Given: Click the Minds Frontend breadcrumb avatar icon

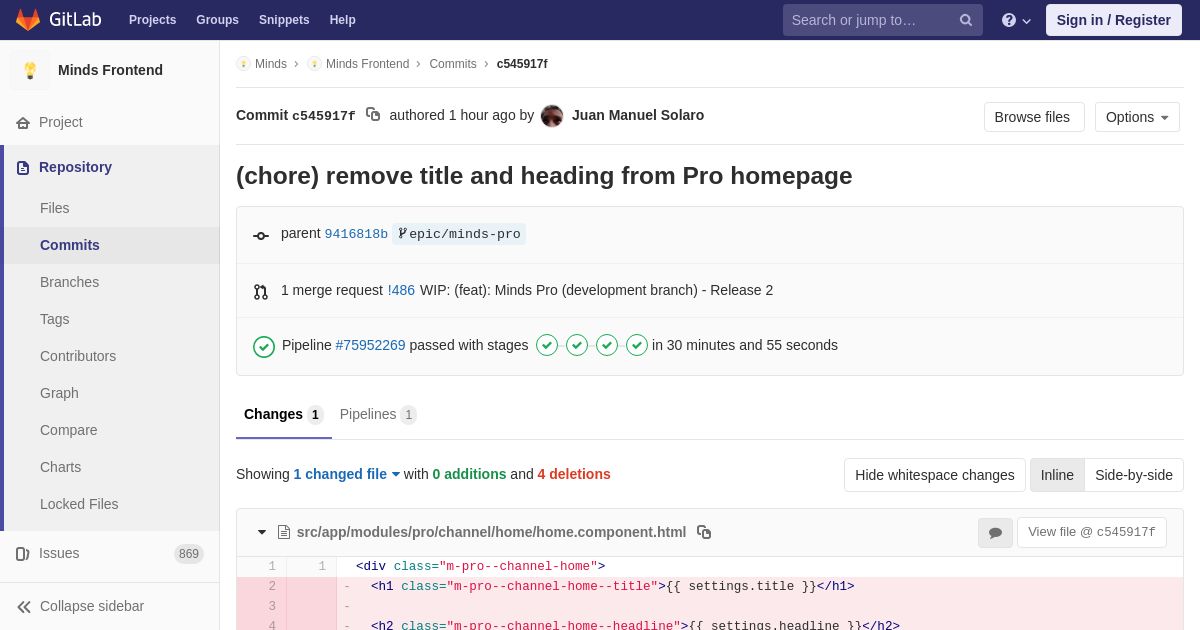Looking at the screenshot, I should point(314,64).
